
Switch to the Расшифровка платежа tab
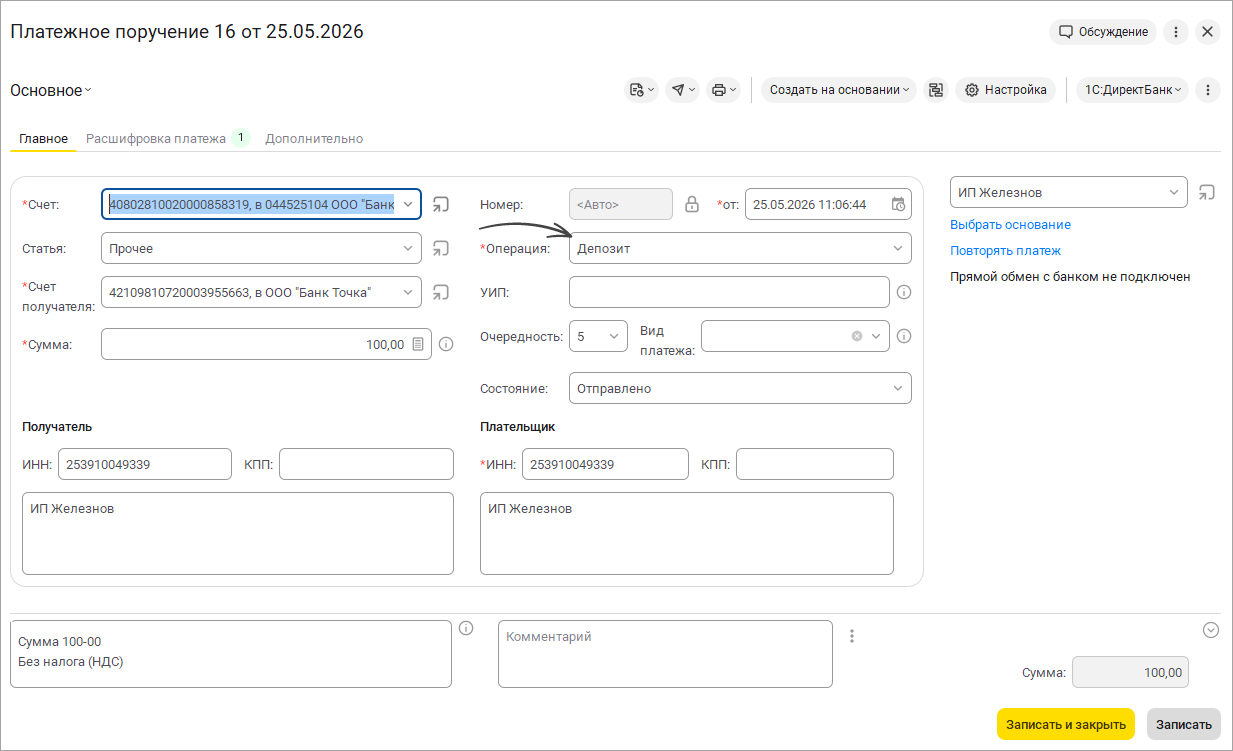click(156, 138)
